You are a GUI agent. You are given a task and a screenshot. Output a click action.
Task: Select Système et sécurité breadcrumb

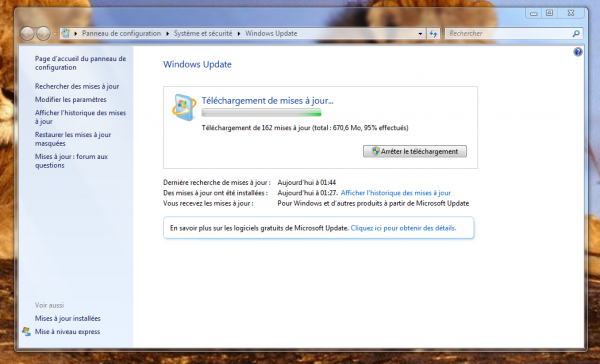click(203, 33)
